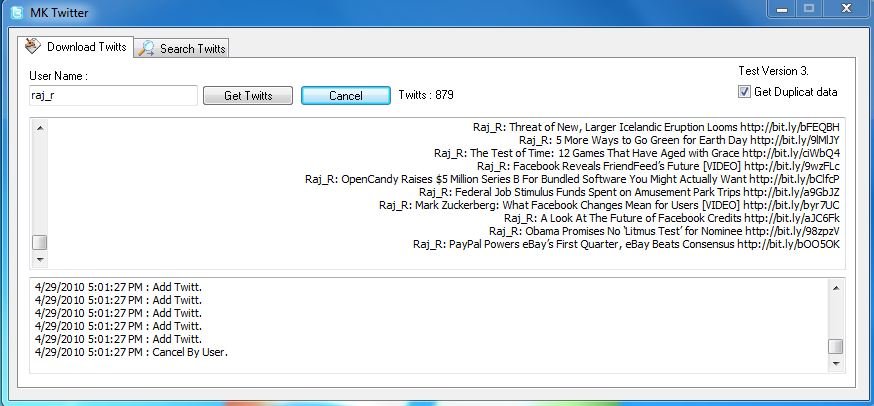Close the MK Twitter window
This screenshot has width=874, height=406.
pos(847,8)
